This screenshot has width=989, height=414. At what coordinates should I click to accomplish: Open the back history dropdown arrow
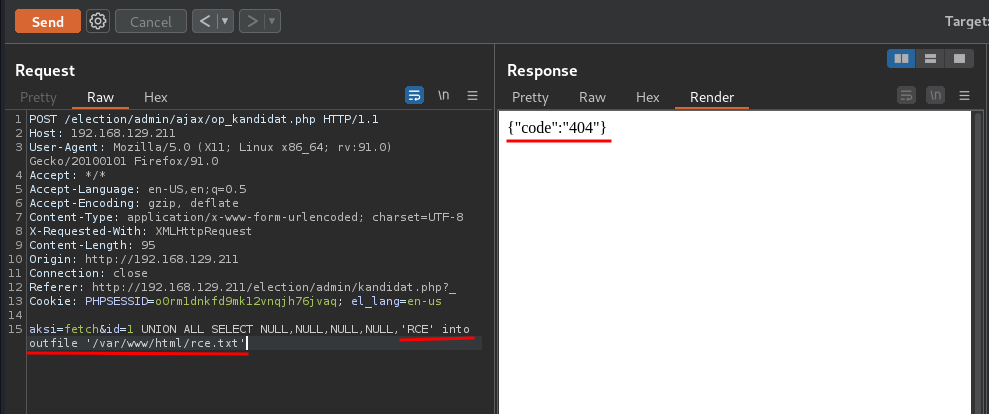[x=226, y=21]
